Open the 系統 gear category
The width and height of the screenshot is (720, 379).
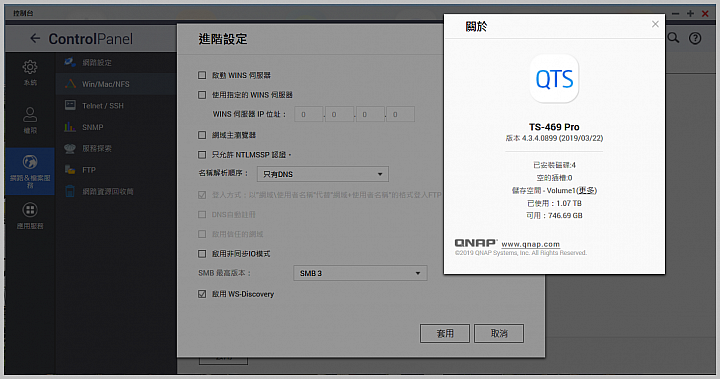tap(30, 73)
